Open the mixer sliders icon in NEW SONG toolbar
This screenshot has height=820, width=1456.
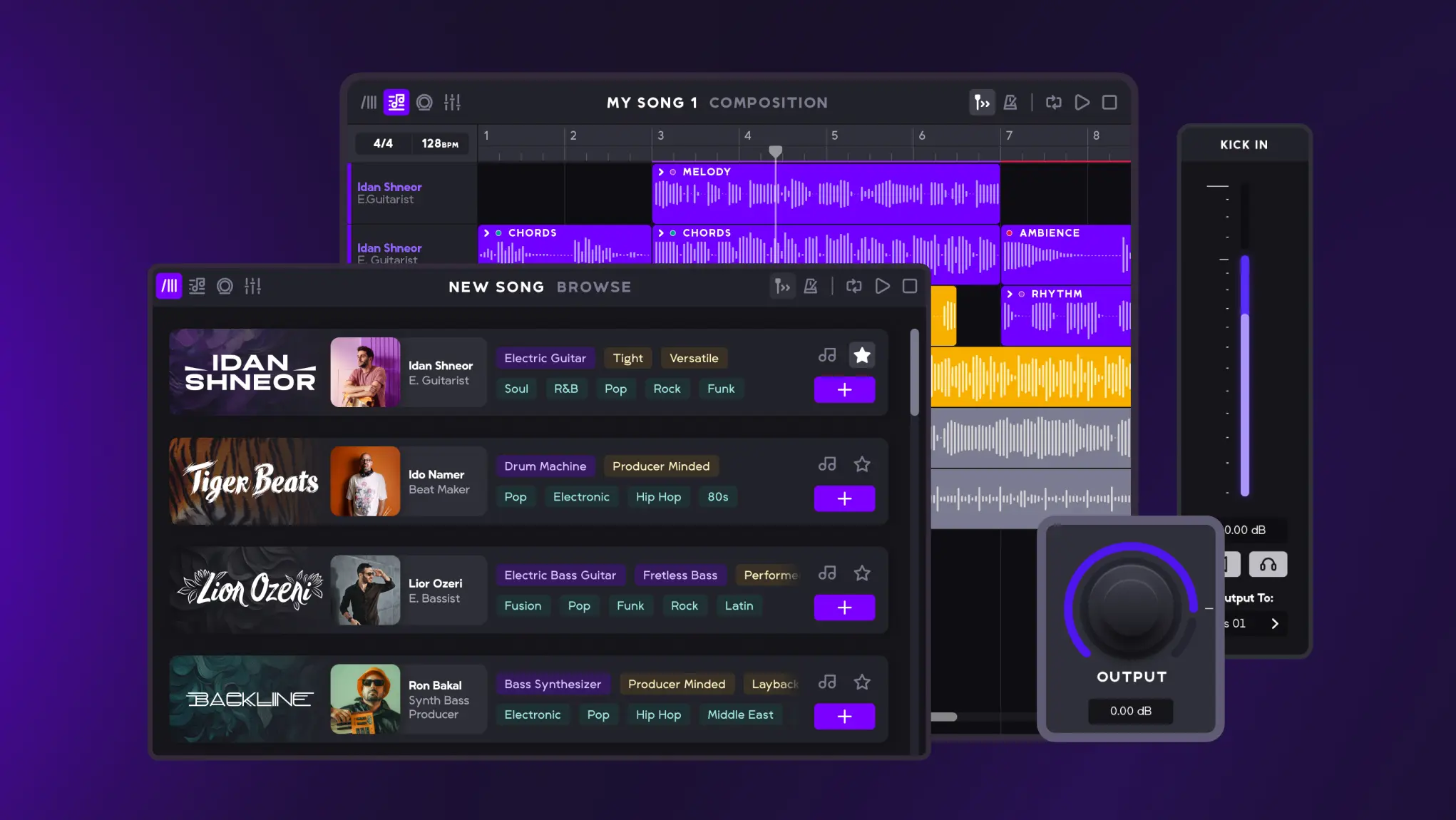point(254,286)
